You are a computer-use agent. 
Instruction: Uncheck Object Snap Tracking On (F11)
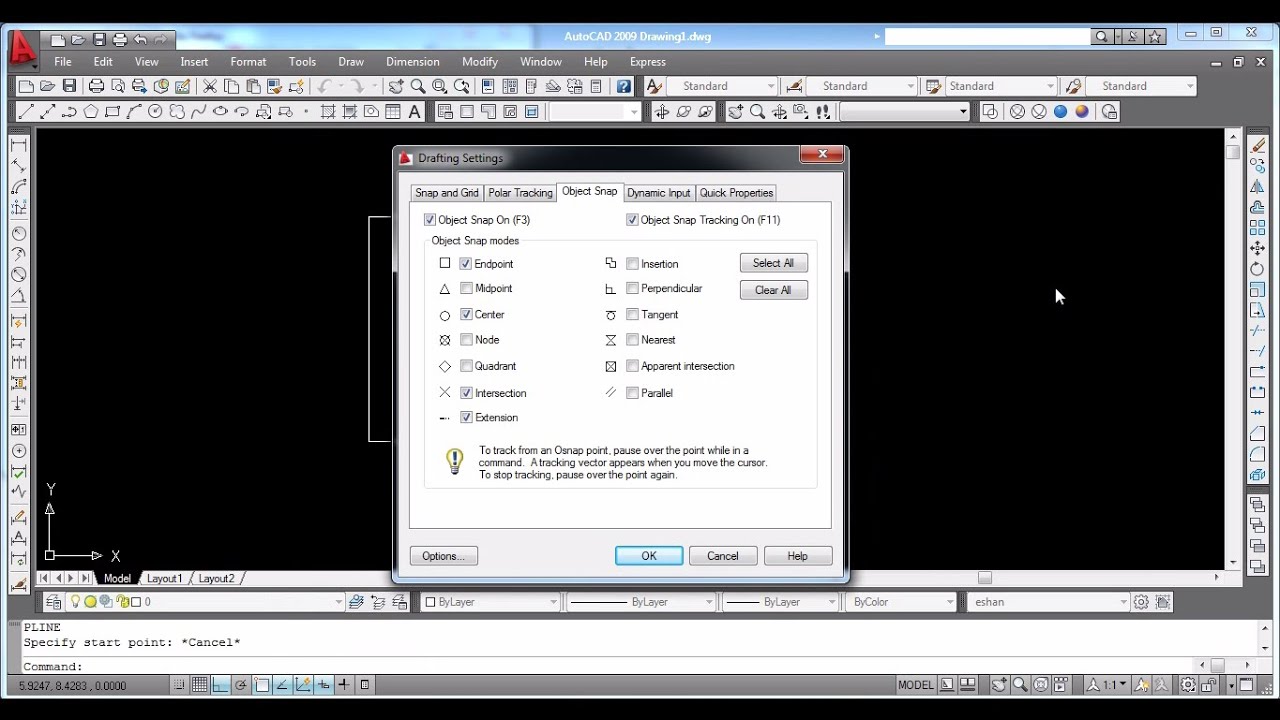pos(632,220)
